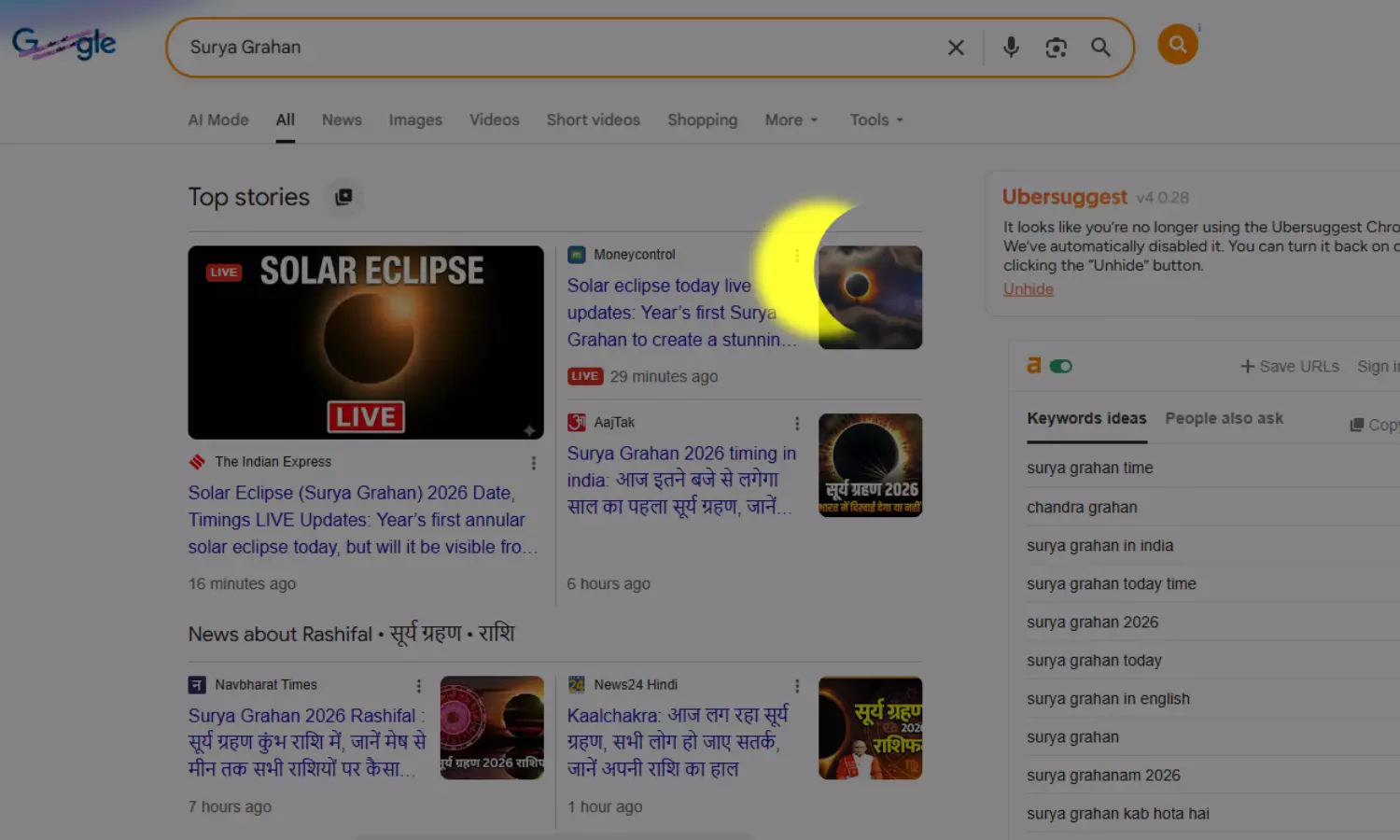
Task: Open options menu for AajTak story
Action: coord(796,424)
